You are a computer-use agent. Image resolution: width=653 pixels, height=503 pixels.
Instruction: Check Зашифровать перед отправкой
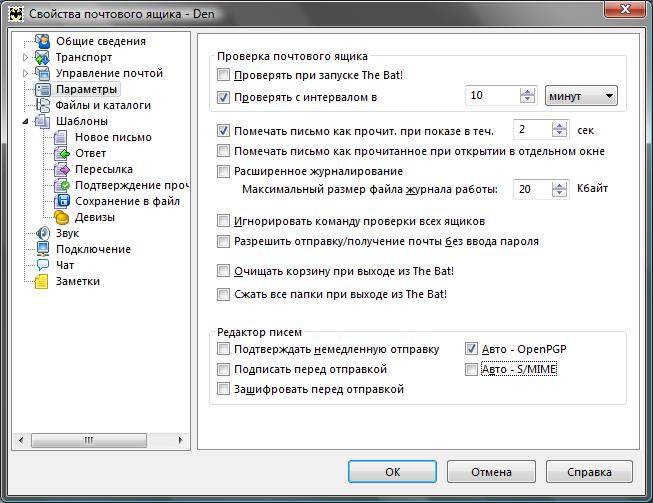(x=223, y=389)
